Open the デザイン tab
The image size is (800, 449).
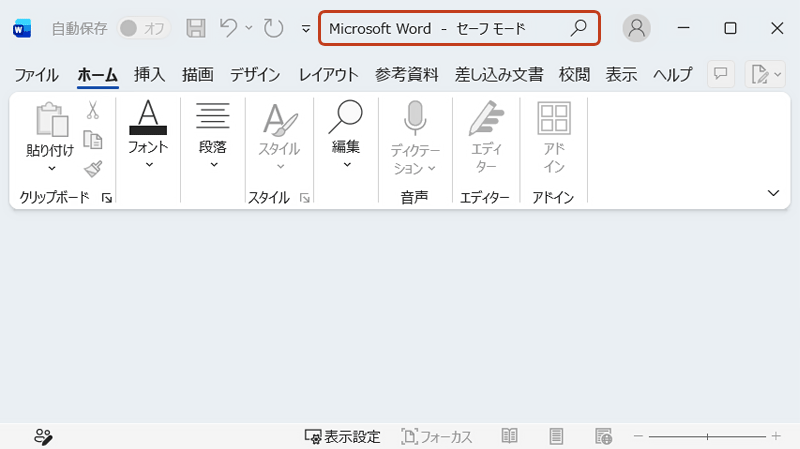click(x=255, y=75)
